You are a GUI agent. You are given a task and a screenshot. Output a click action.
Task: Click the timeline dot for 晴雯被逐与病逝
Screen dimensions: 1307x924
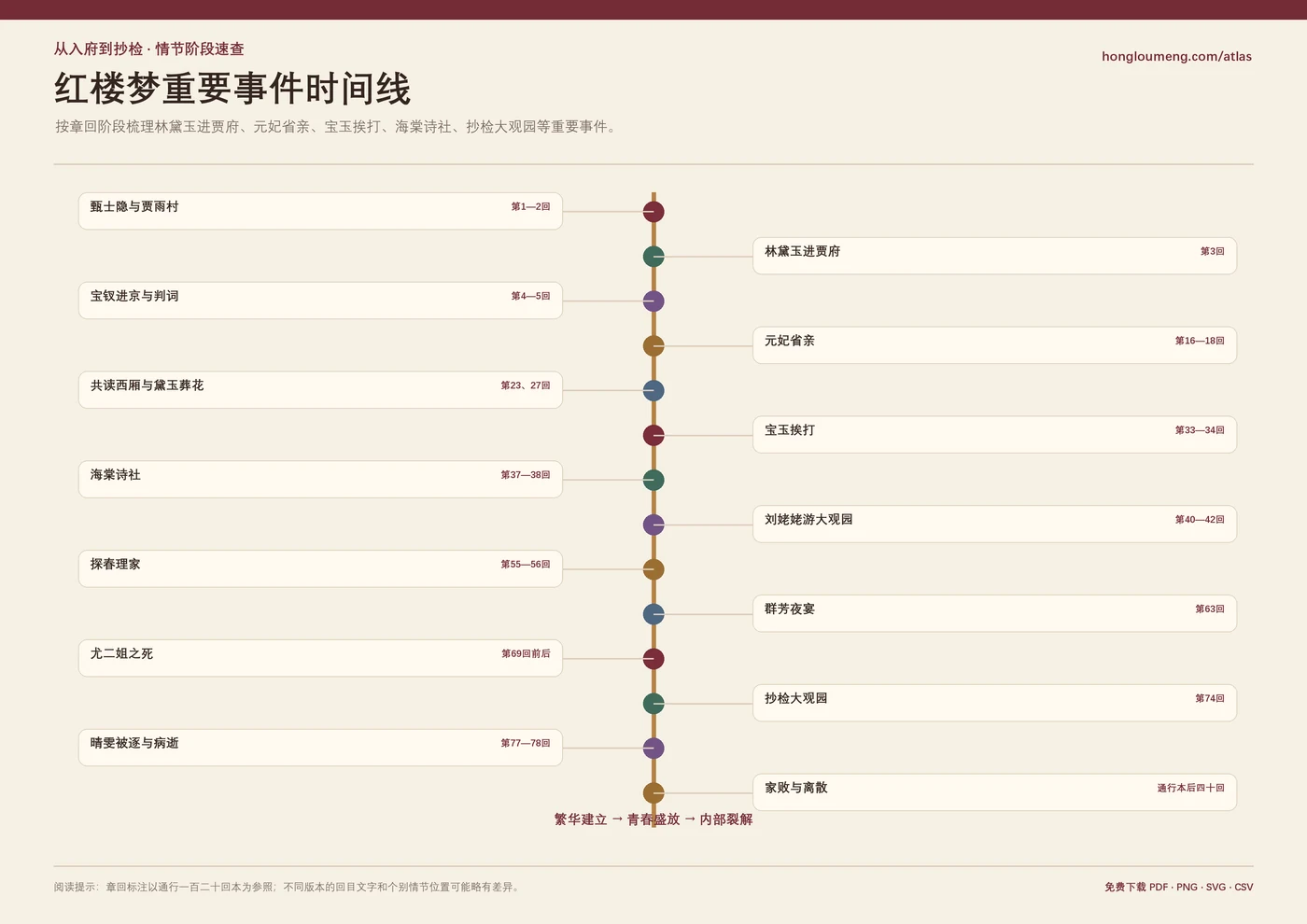653,749
